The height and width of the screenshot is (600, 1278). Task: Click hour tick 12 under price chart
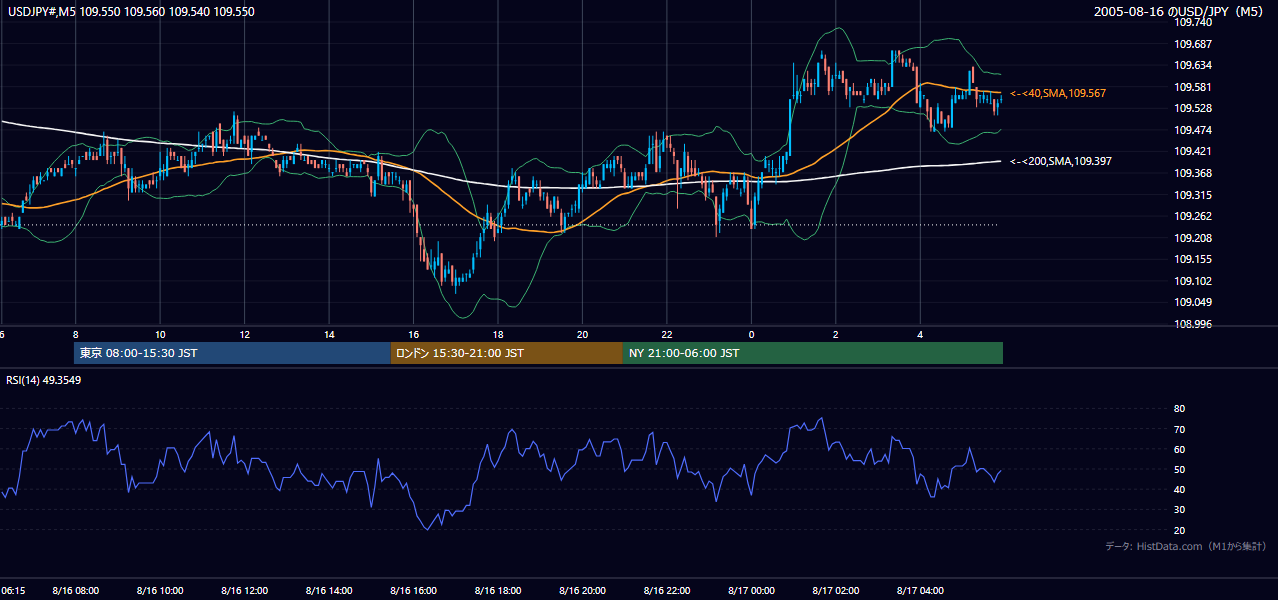point(244,335)
